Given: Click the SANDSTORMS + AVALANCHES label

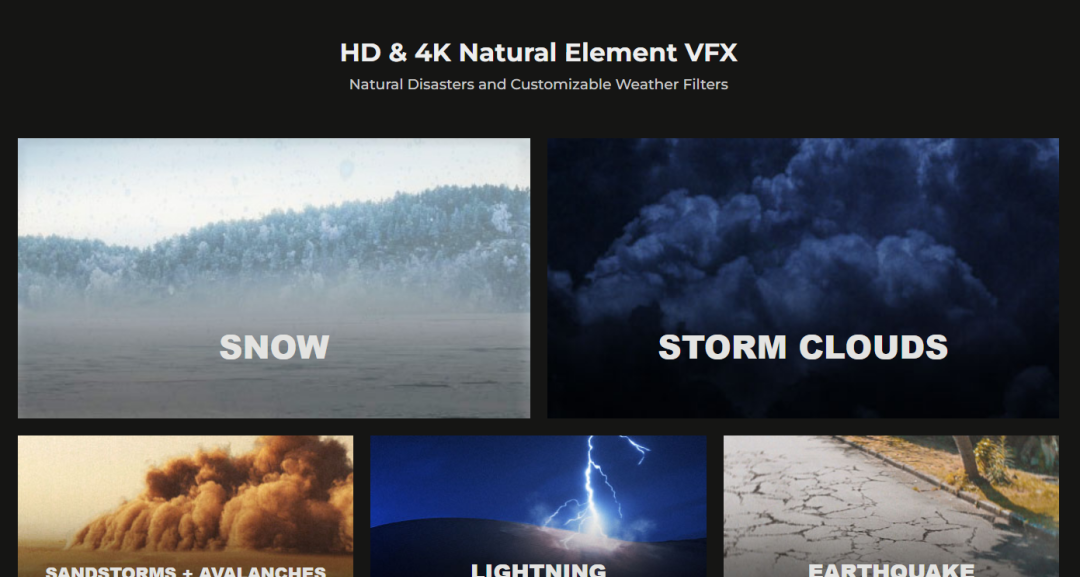Looking at the screenshot, I should click(185, 571).
